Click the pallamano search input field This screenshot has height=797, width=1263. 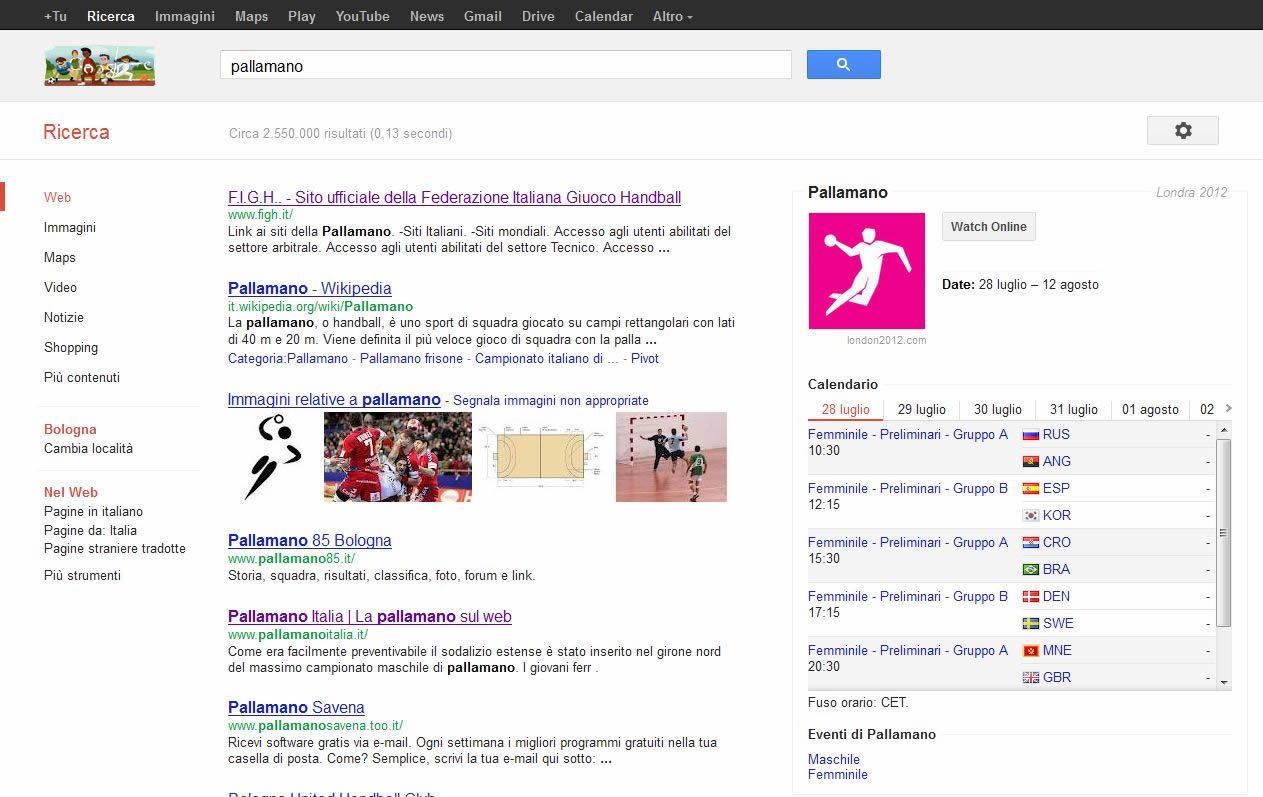(505, 66)
